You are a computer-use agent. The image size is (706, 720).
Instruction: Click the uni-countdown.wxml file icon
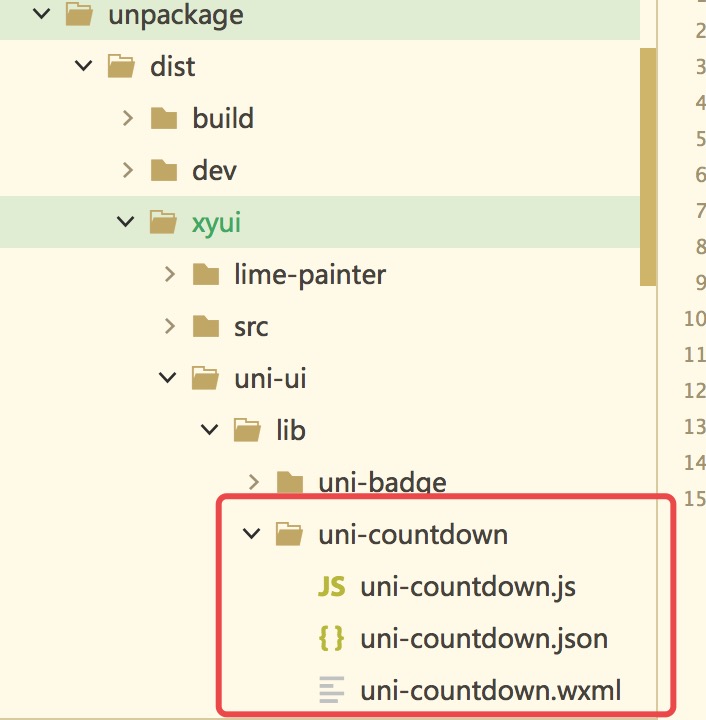[x=331, y=689]
